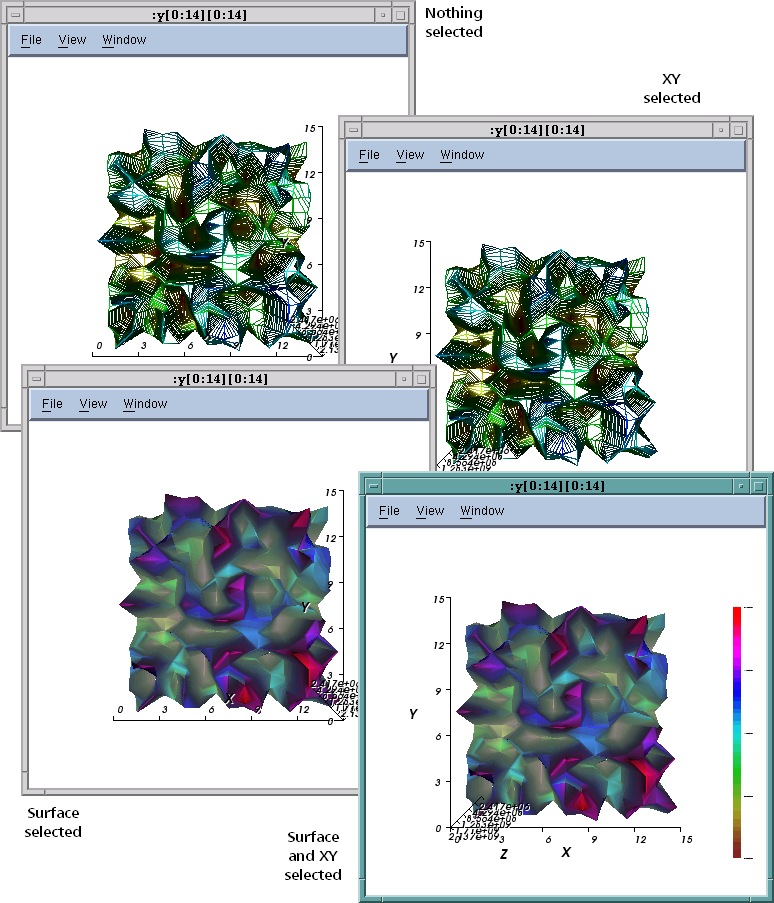
Task: Open Window menu in the color bar window
Action: pos(482,511)
